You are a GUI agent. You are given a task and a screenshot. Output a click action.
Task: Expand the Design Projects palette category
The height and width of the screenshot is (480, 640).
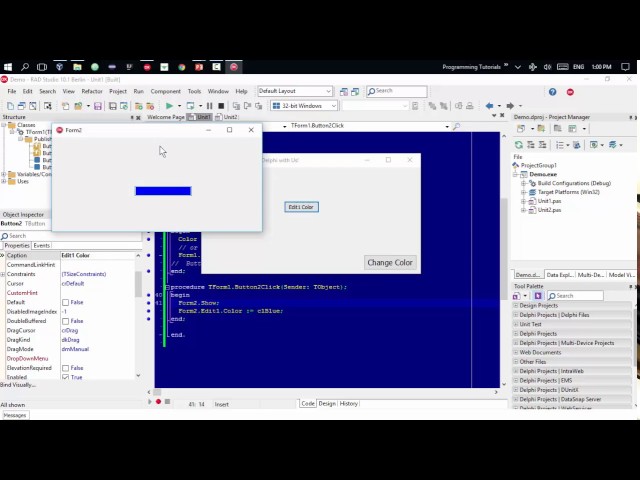516,306
